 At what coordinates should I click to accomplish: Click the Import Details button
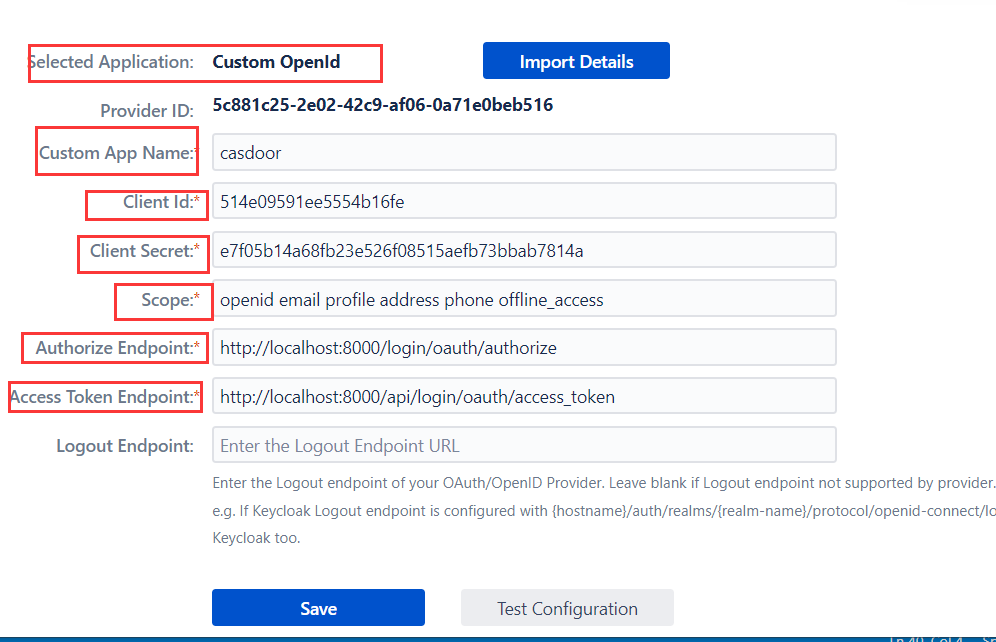click(x=576, y=60)
